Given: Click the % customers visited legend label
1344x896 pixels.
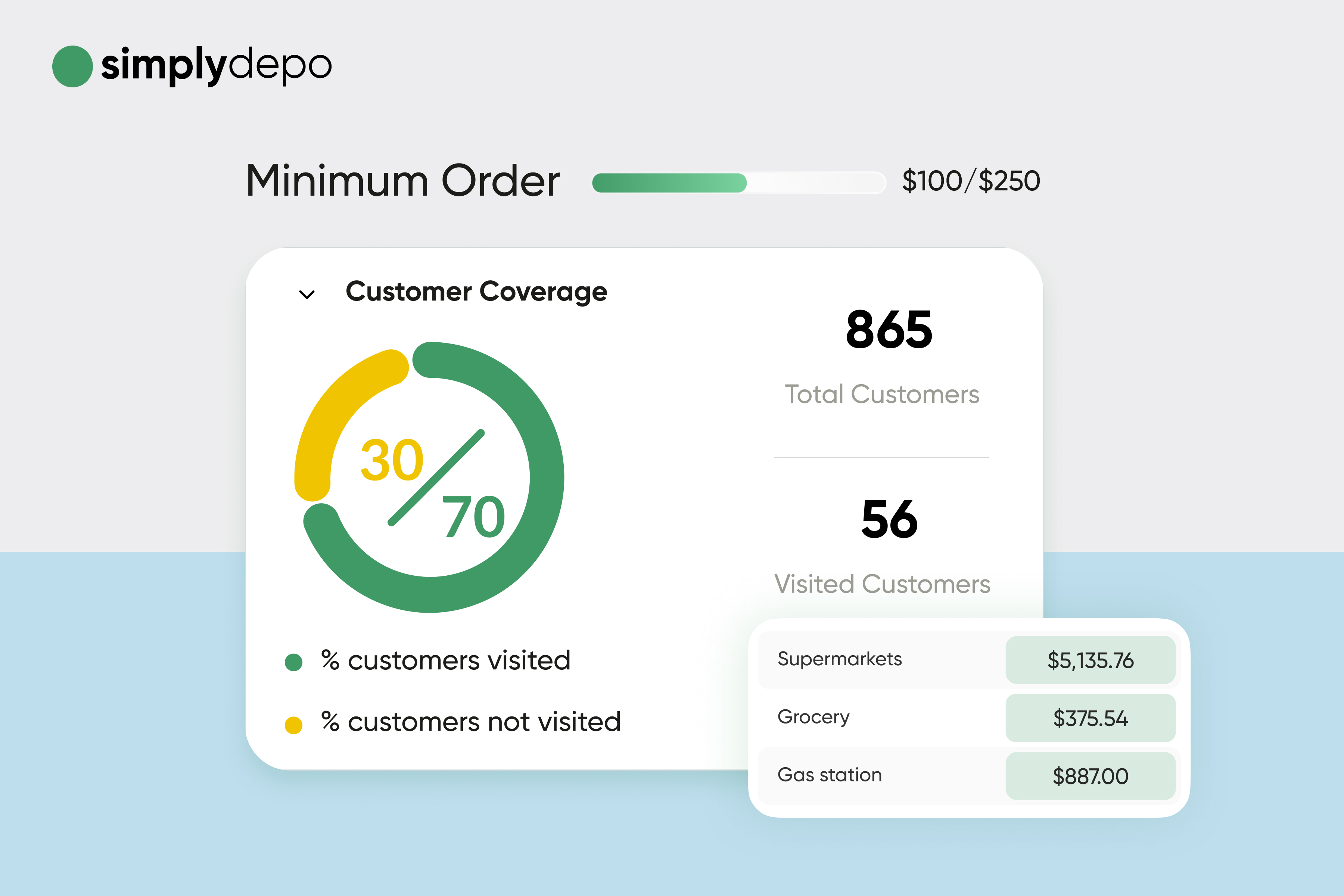Looking at the screenshot, I should (x=446, y=660).
